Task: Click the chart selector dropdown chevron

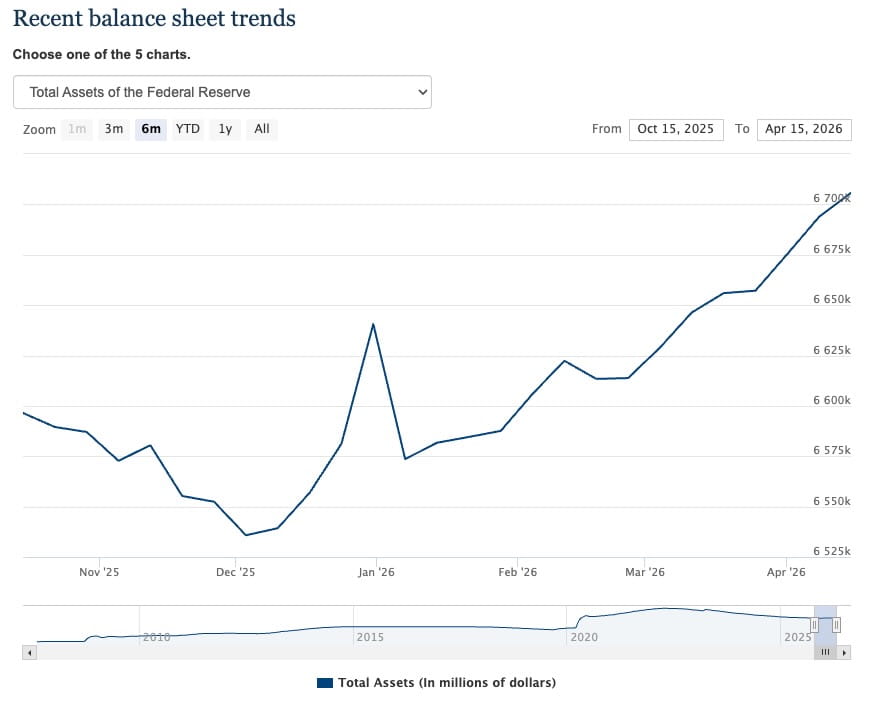Action: point(421,91)
